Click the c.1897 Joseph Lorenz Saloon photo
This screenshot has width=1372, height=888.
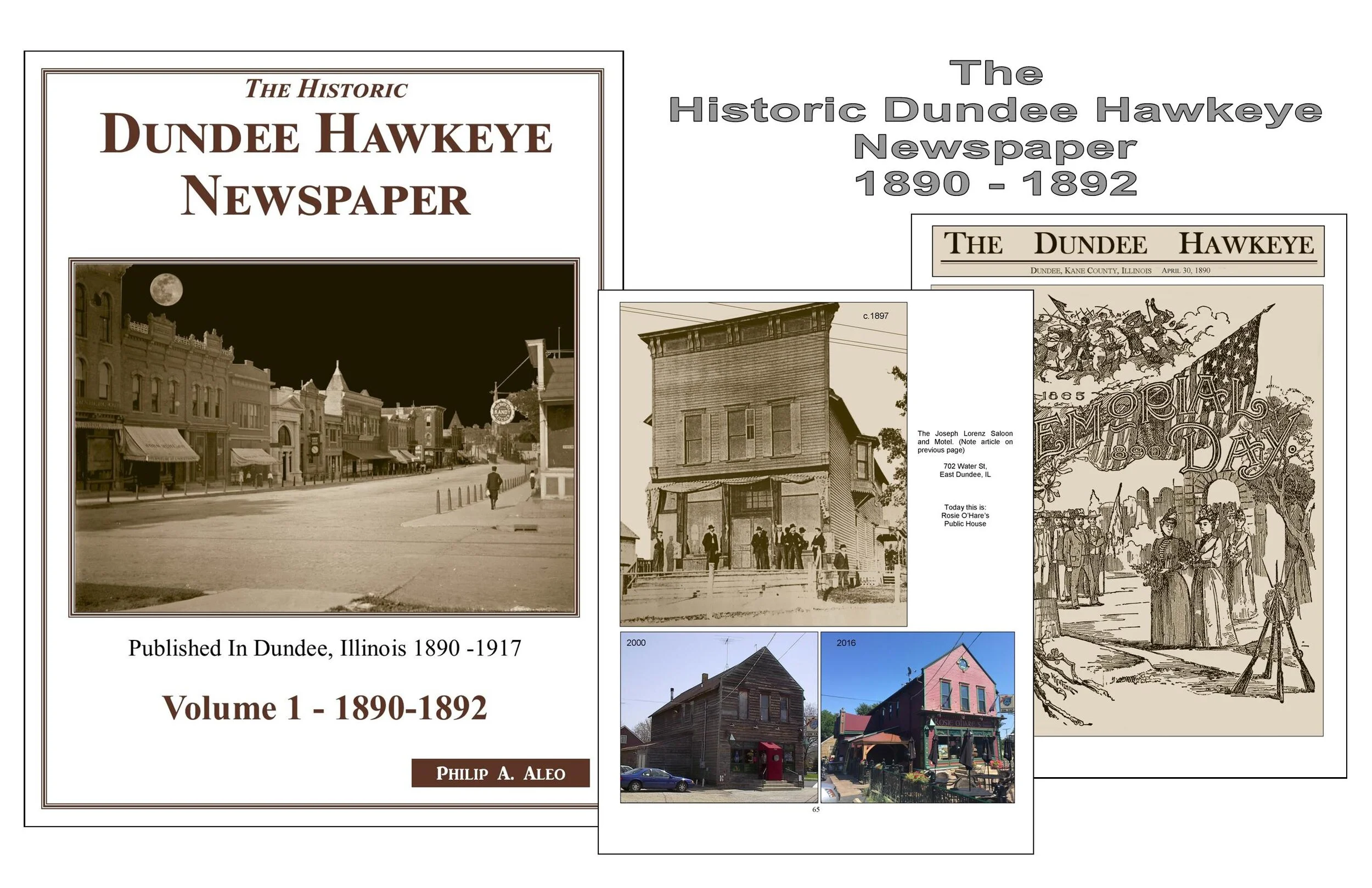tap(763, 463)
